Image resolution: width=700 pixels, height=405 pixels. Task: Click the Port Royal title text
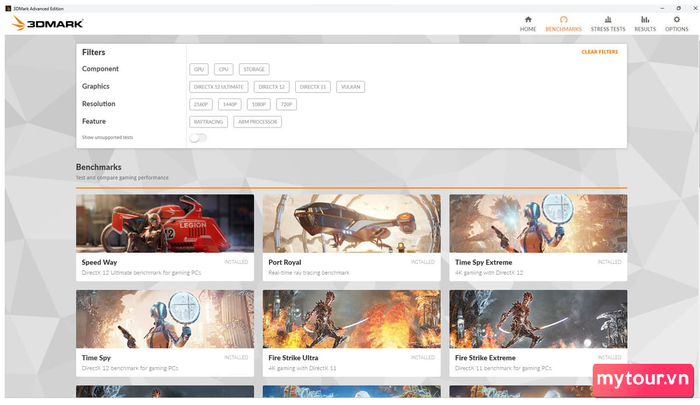pos(285,262)
